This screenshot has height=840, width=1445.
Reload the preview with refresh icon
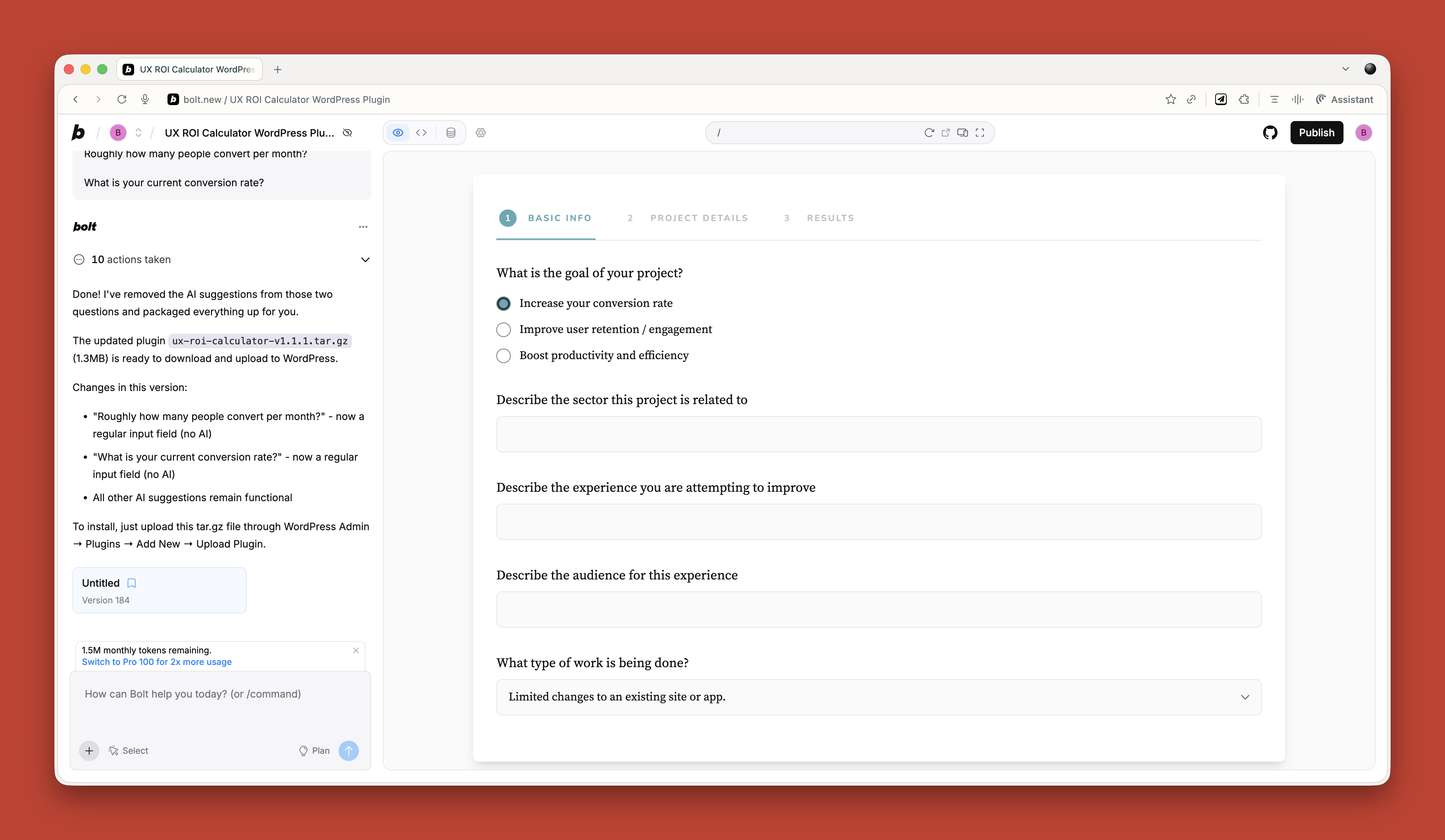(929, 133)
